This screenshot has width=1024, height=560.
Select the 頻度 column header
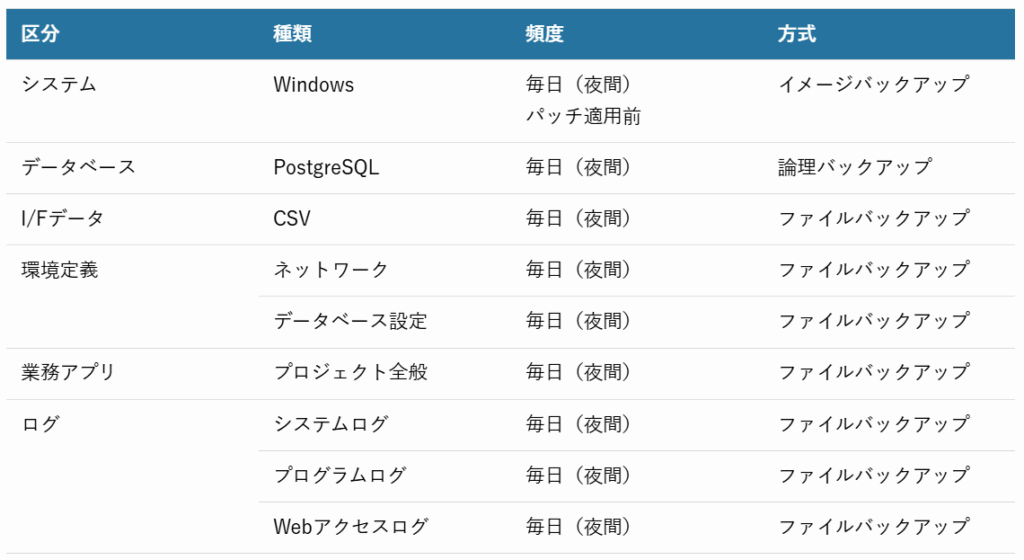pyautogui.click(x=544, y=34)
